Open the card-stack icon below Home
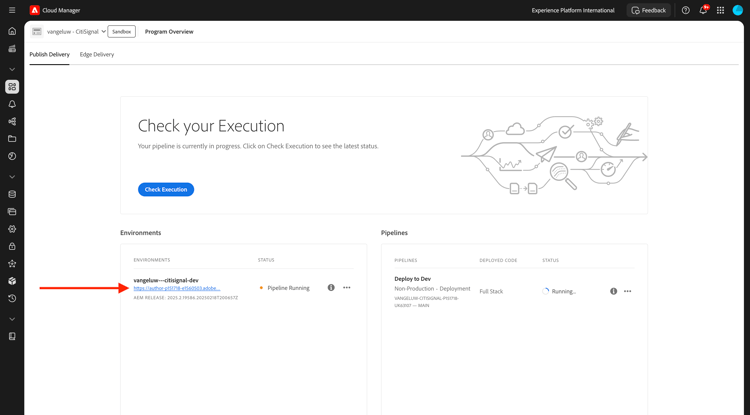Image resolution: width=750 pixels, height=415 pixels. pyautogui.click(x=12, y=48)
